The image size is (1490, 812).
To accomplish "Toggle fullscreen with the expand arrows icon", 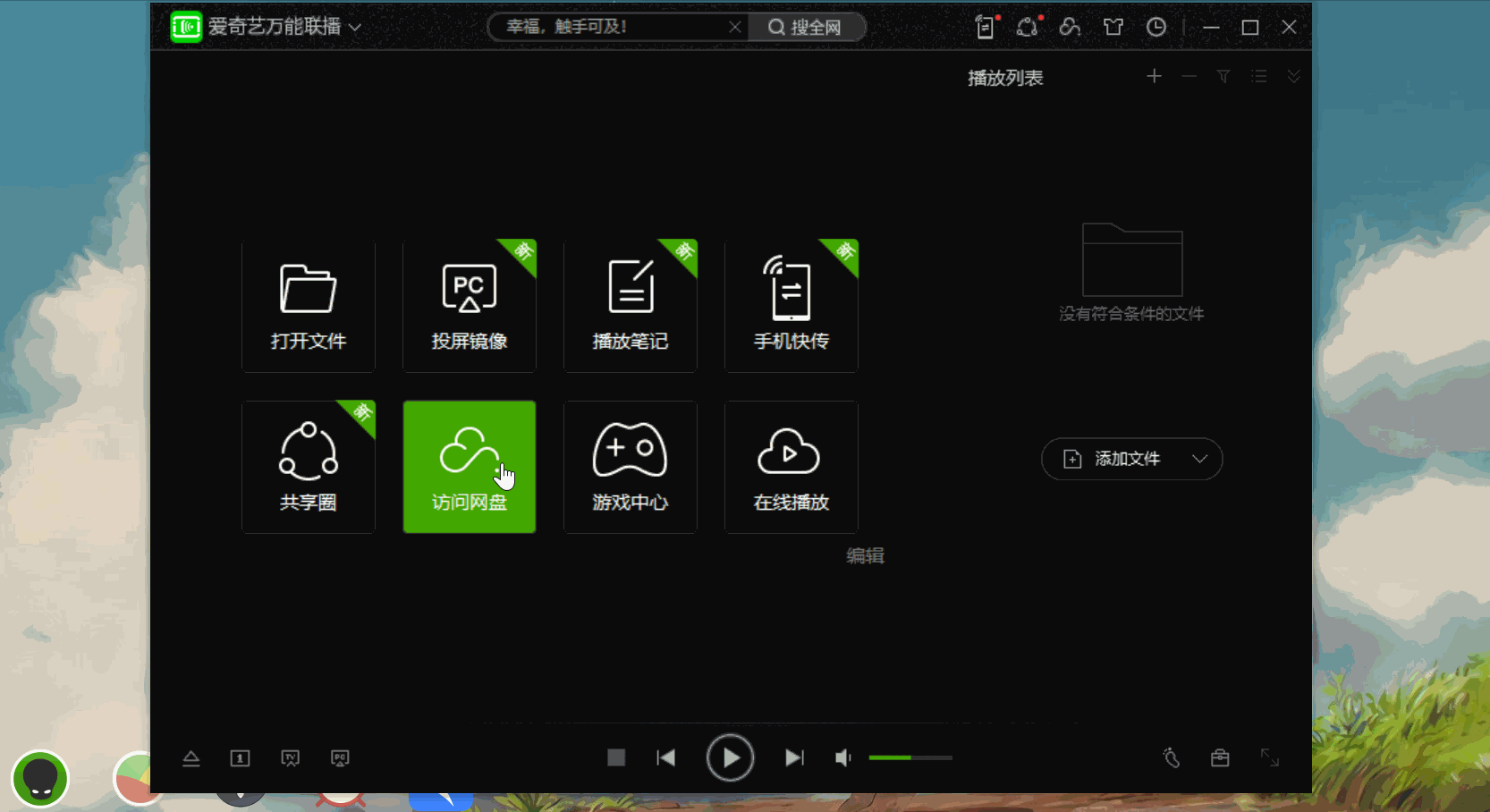I will (1269, 758).
